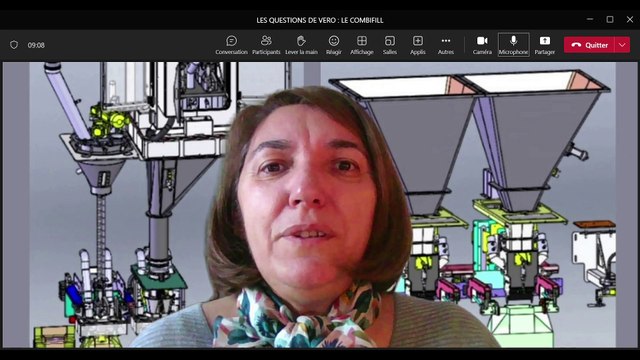This screenshot has height=360, width=640.
Task: Show the Participants list
Action: point(266,45)
